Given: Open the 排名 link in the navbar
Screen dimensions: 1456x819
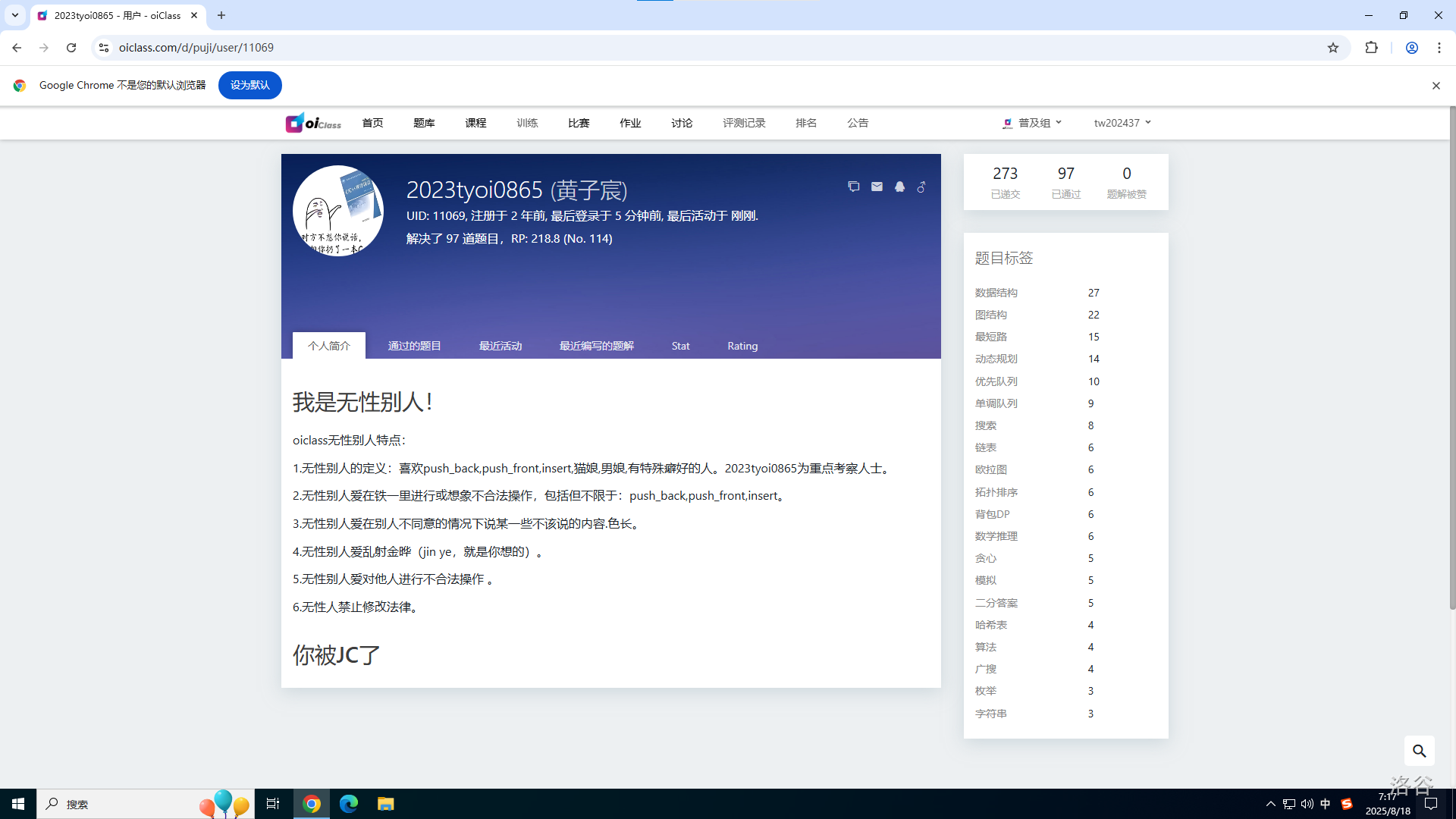Looking at the screenshot, I should [806, 122].
